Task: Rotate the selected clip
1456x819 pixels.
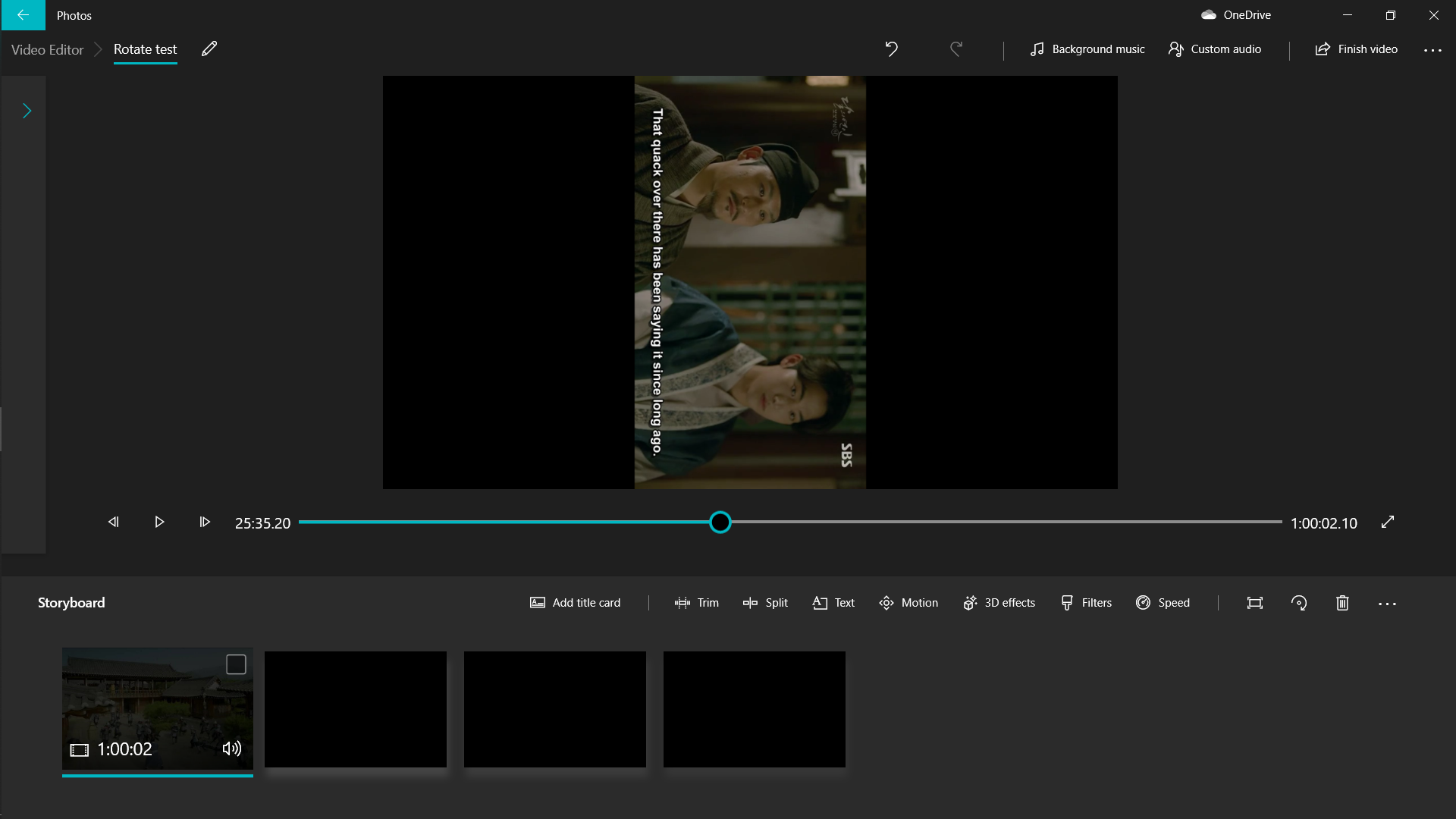Action: [x=1299, y=602]
